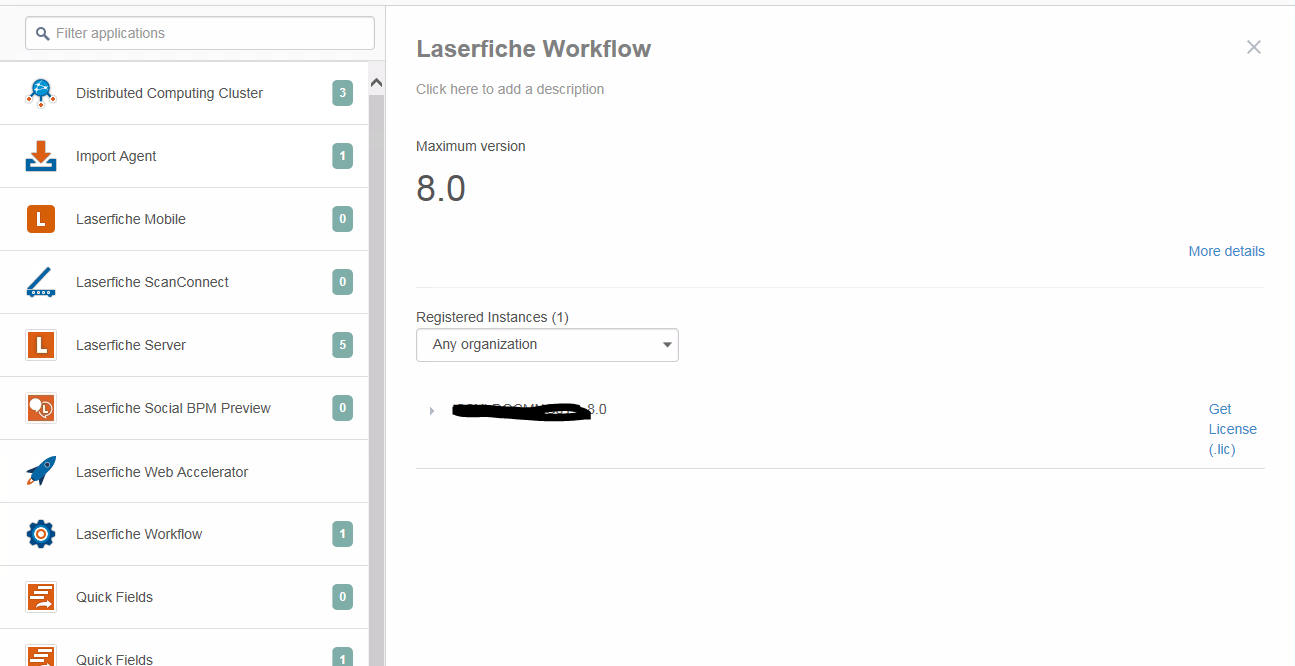Click the Registered Instances (1) label
This screenshot has width=1295, height=666.
point(492,317)
